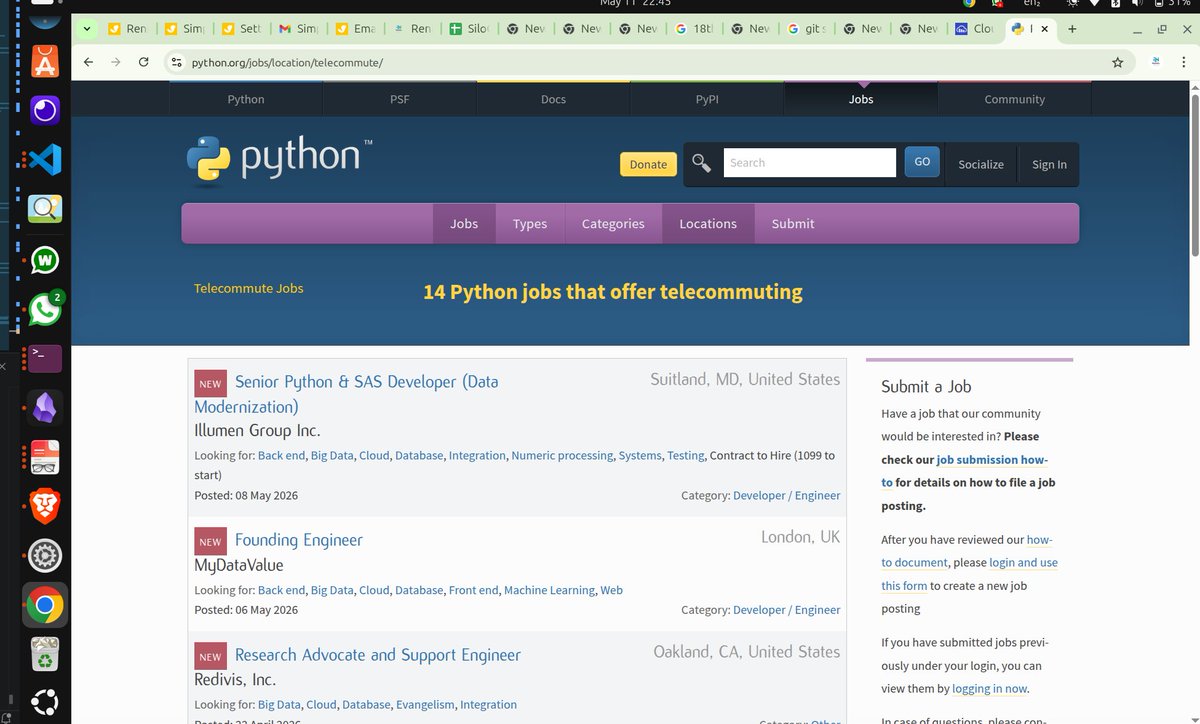Open the Docs top navigation item
This screenshot has height=724, width=1200.
(553, 99)
